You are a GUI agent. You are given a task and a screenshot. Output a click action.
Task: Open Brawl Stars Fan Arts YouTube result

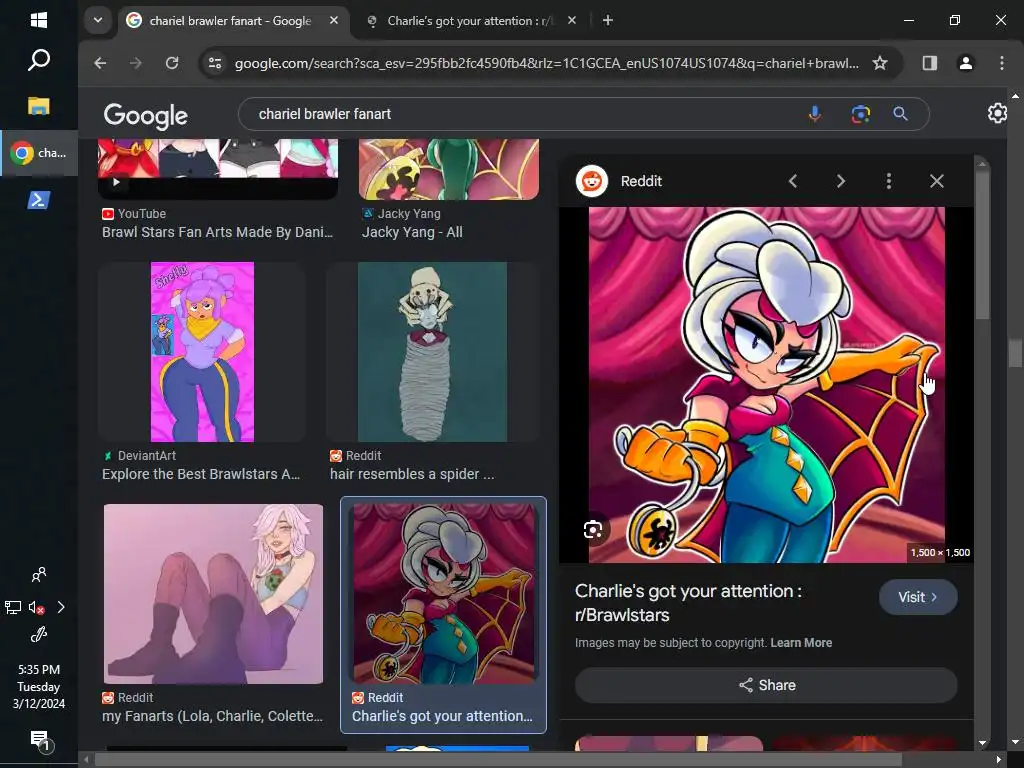pos(217,232)
